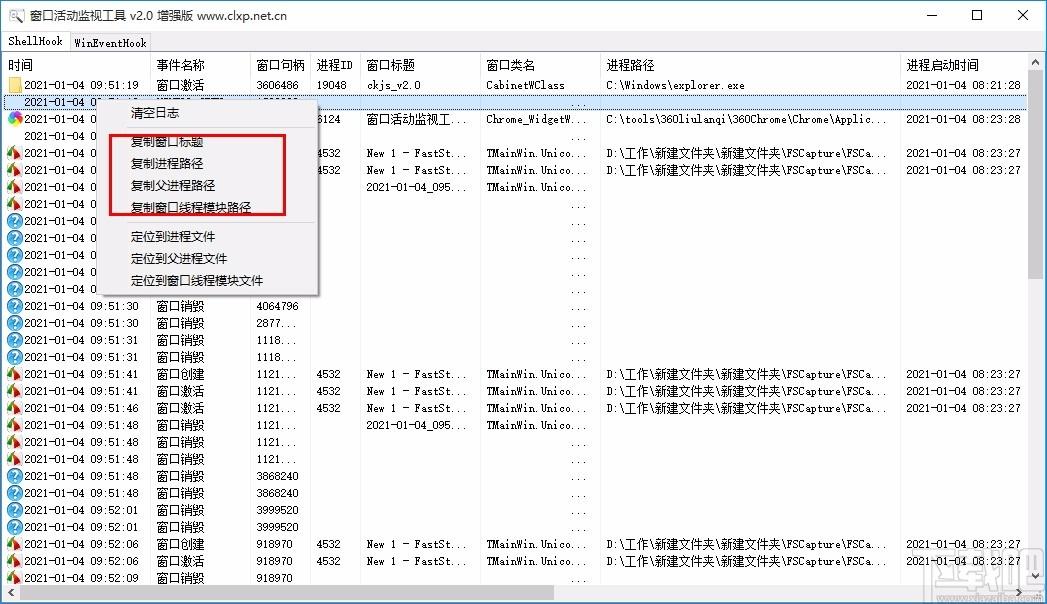
Task: Click the magnifier app icon in title bar
Action: pyautogui.click(x=16, y=15)
